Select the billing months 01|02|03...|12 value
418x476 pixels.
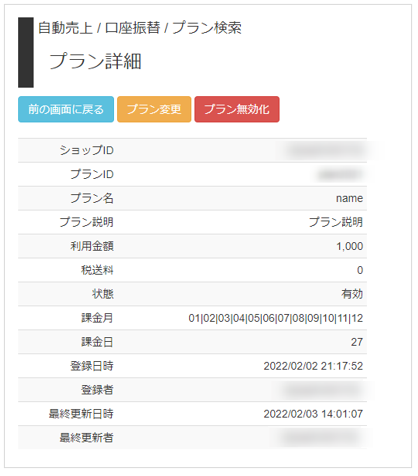point(276,318)
